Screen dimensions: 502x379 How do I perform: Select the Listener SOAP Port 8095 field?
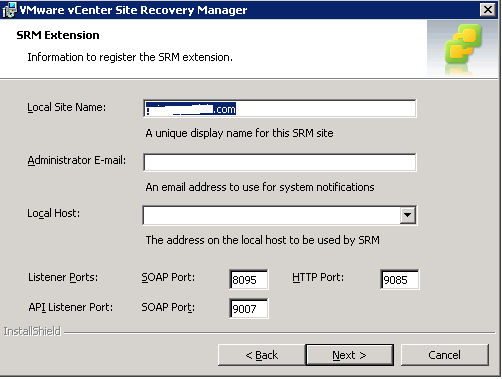tap(249, 279)
